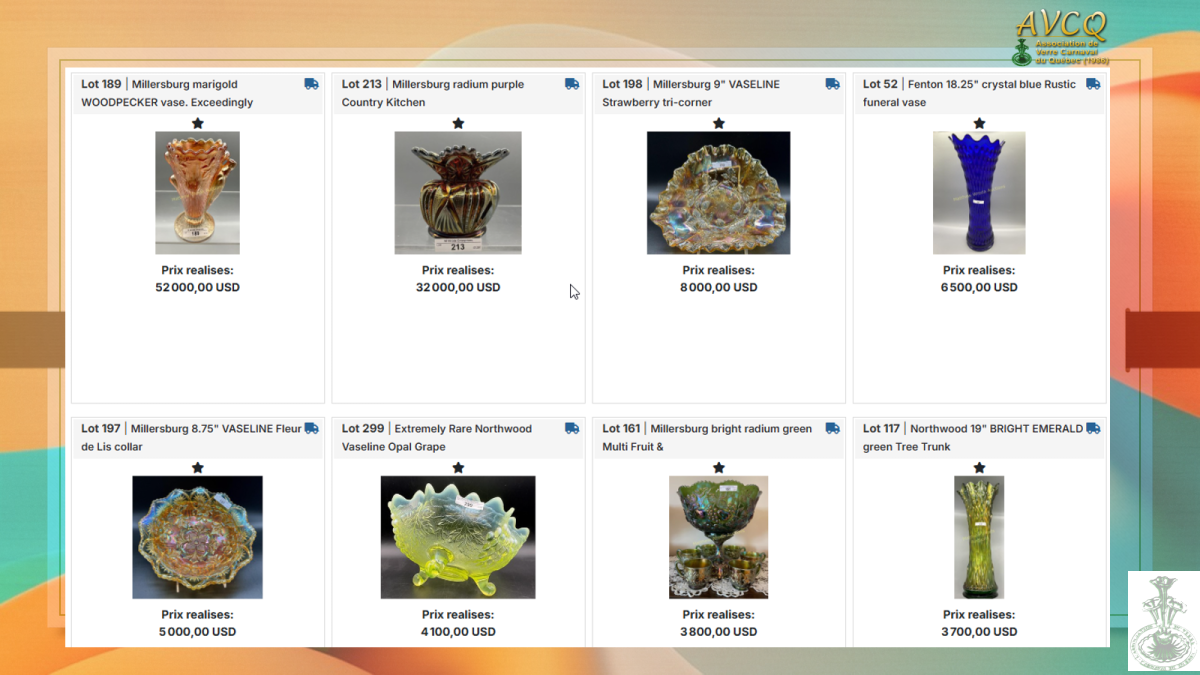Viewport: 1200px width, 675px height.
Task: Open the yellow Vaseline Opal Grape bowl photo
Action: pos(458,537)
